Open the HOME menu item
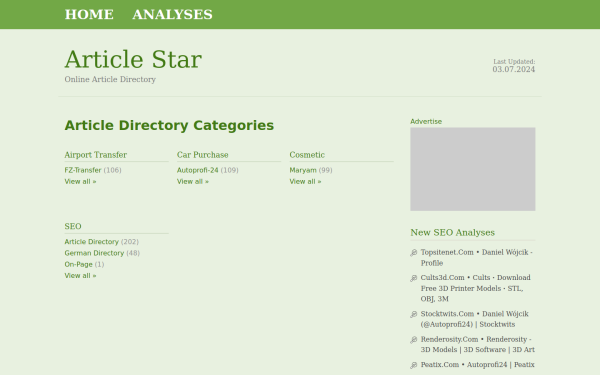The height and width of the screenshot is (375, 600). click(89, 15)
